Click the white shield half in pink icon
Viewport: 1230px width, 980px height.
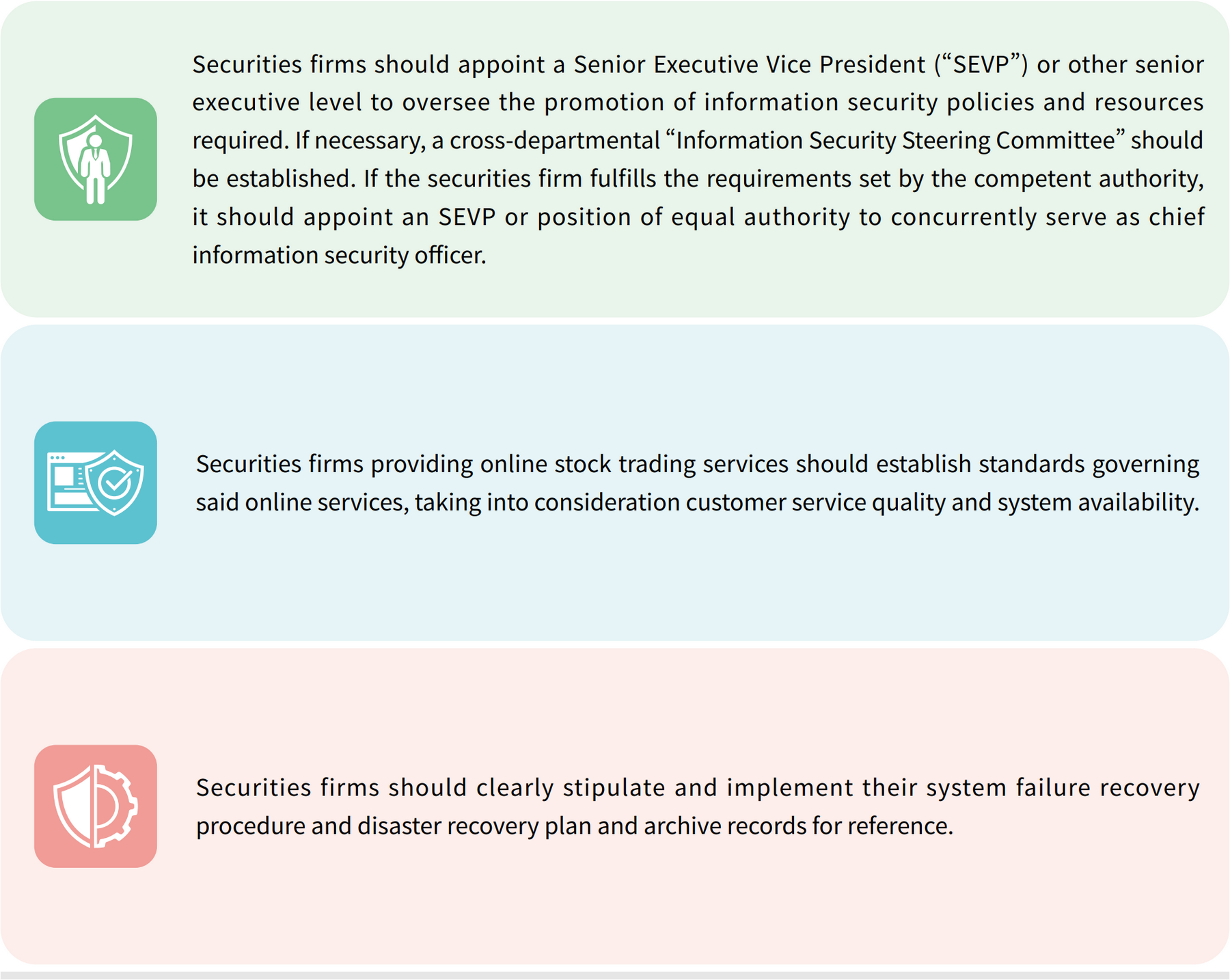click(74, 806)
